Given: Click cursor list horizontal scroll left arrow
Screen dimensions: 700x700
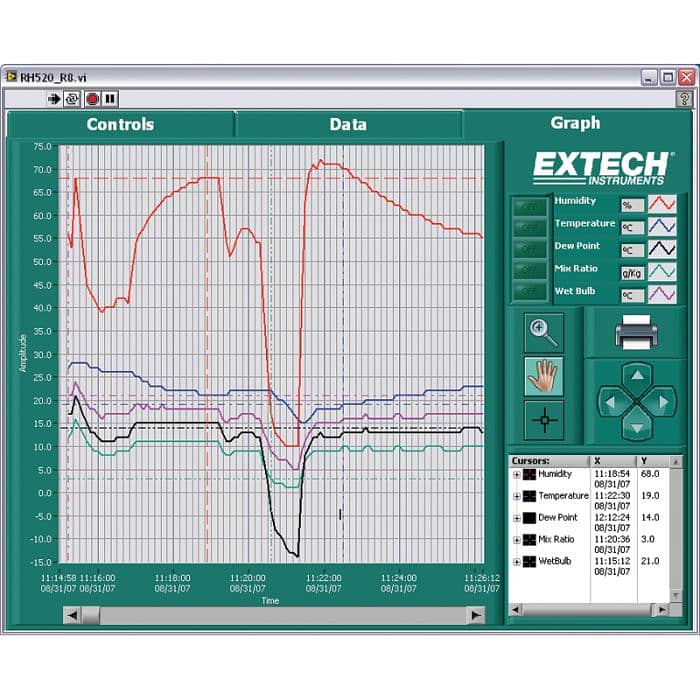Looking at the screenshot, I should pos(515,609).
